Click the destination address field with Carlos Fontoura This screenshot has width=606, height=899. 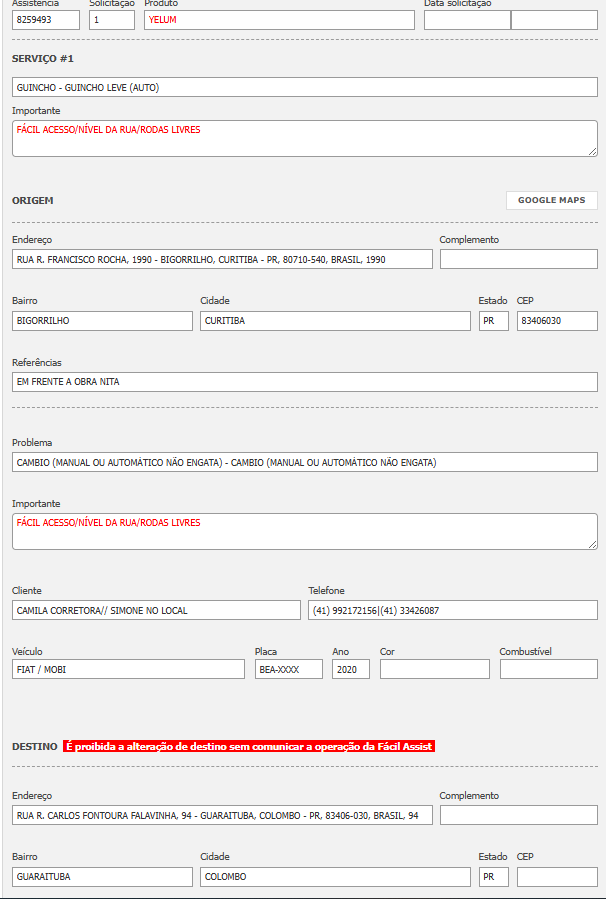coord(222,816)
